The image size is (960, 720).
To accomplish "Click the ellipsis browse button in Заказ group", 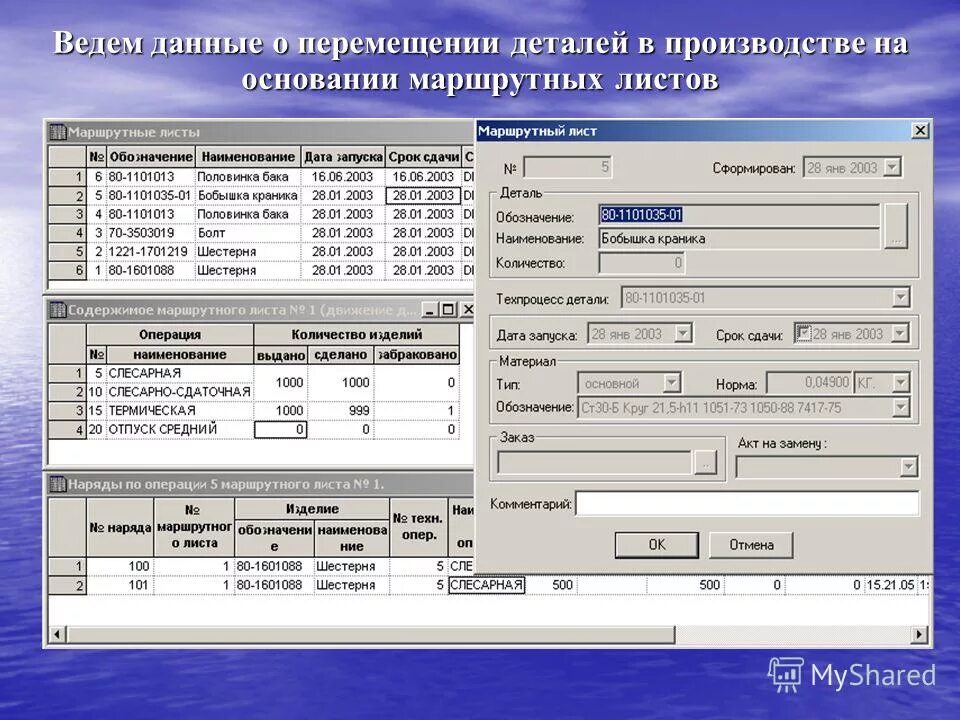I will click(707, 462).
